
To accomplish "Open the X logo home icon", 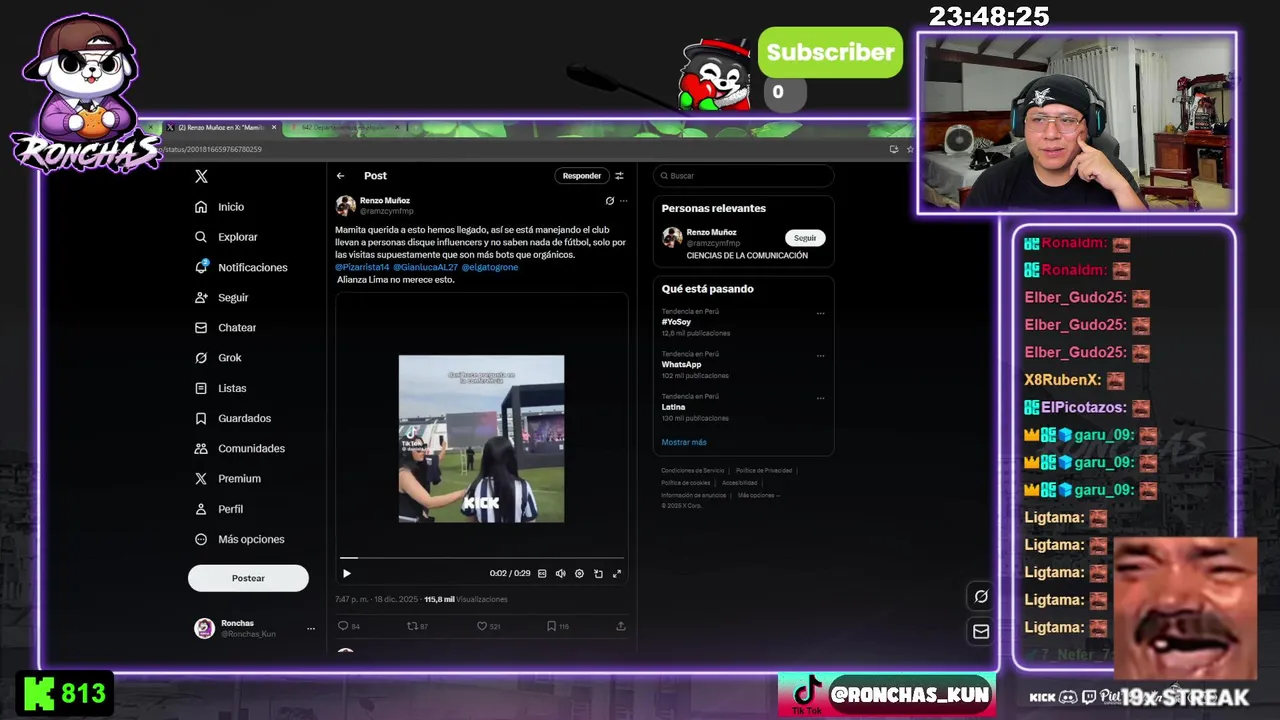I will (x=201, y=176).
